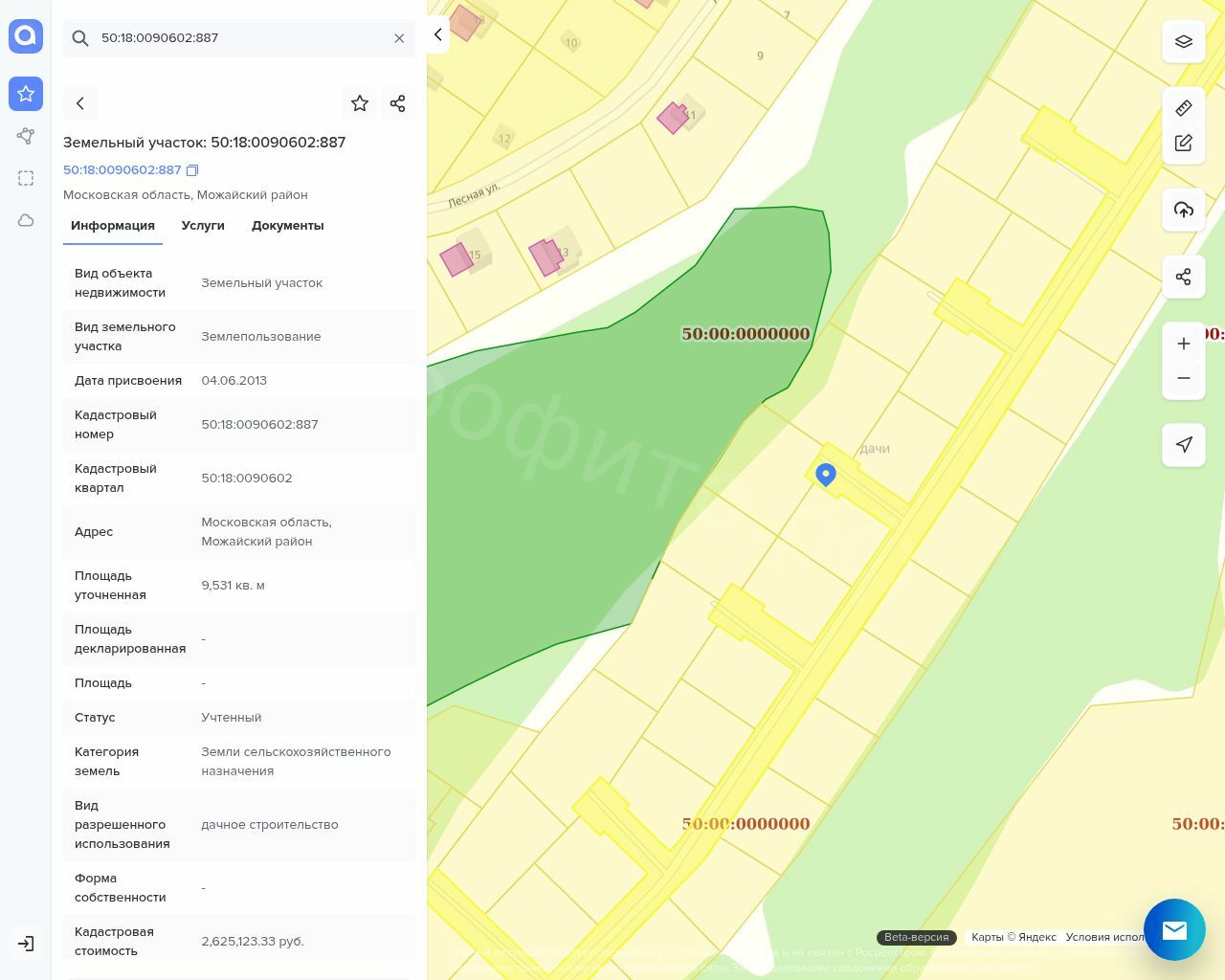Switch to the Документы tab

click(x=287, y=226)
